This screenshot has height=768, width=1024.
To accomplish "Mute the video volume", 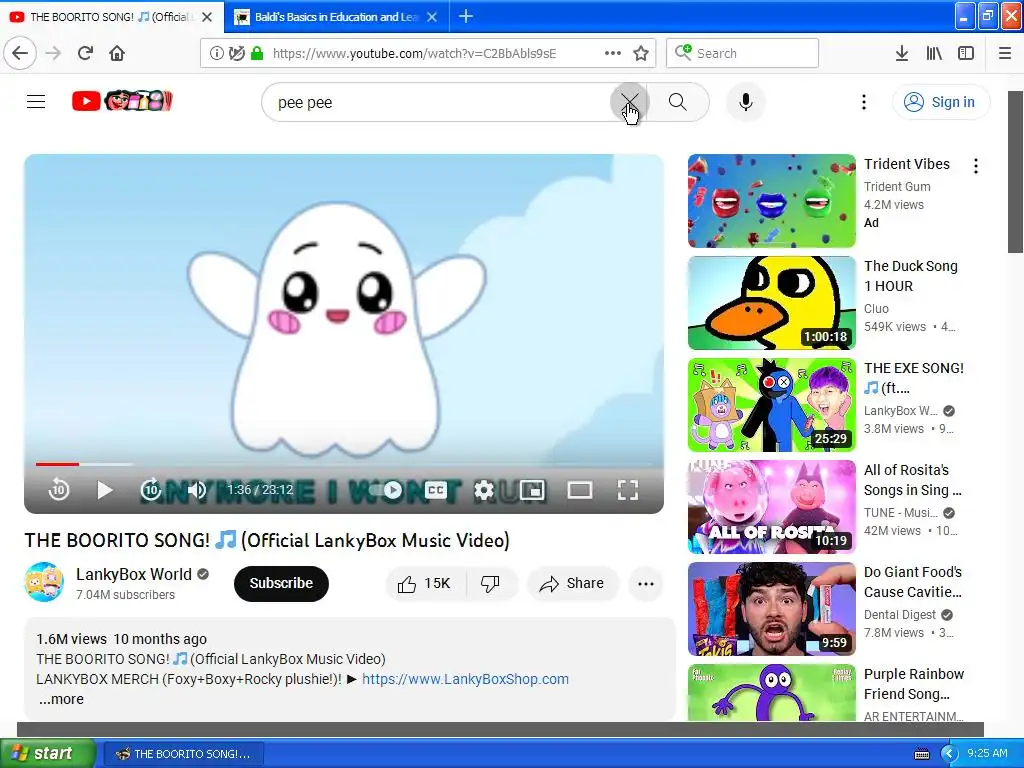I will (x=197, y=489).
